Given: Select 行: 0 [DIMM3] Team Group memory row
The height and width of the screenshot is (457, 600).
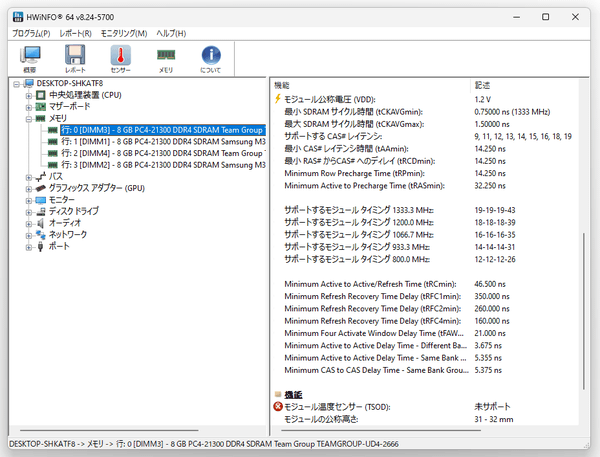Looking at the screenshot, I should pos(162,130).
